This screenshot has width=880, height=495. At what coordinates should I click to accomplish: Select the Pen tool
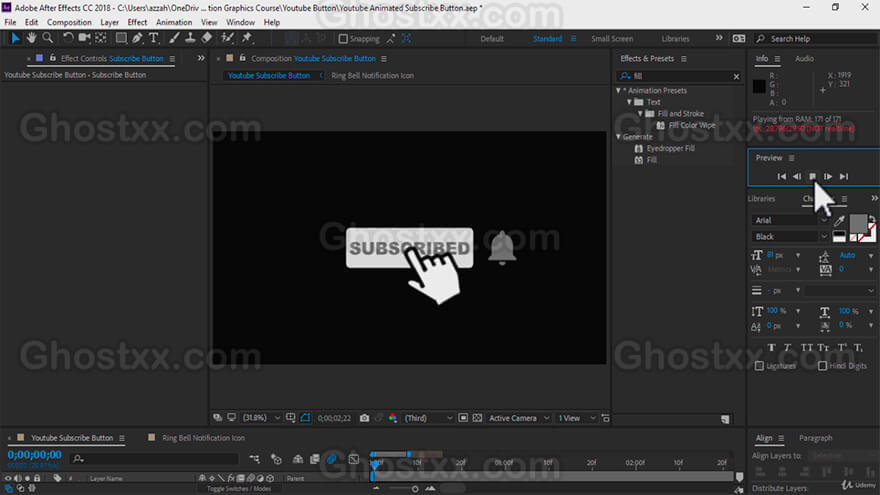tap(137, 38)
